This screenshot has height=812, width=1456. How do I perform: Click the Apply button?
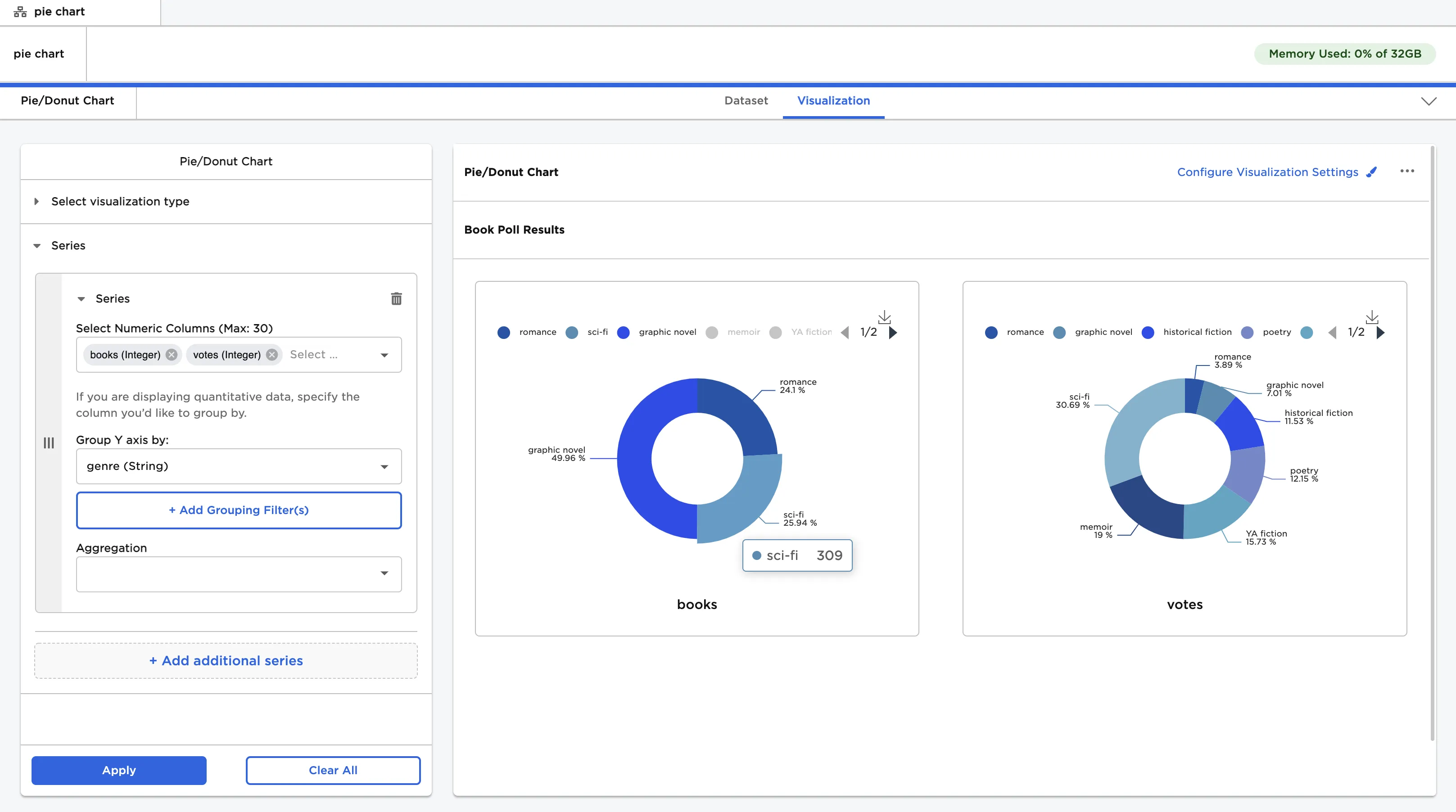119,770
